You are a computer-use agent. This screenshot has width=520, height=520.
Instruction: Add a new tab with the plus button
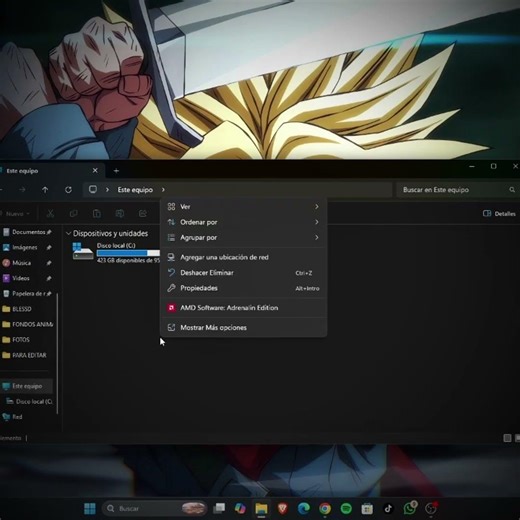coord(116,171)
